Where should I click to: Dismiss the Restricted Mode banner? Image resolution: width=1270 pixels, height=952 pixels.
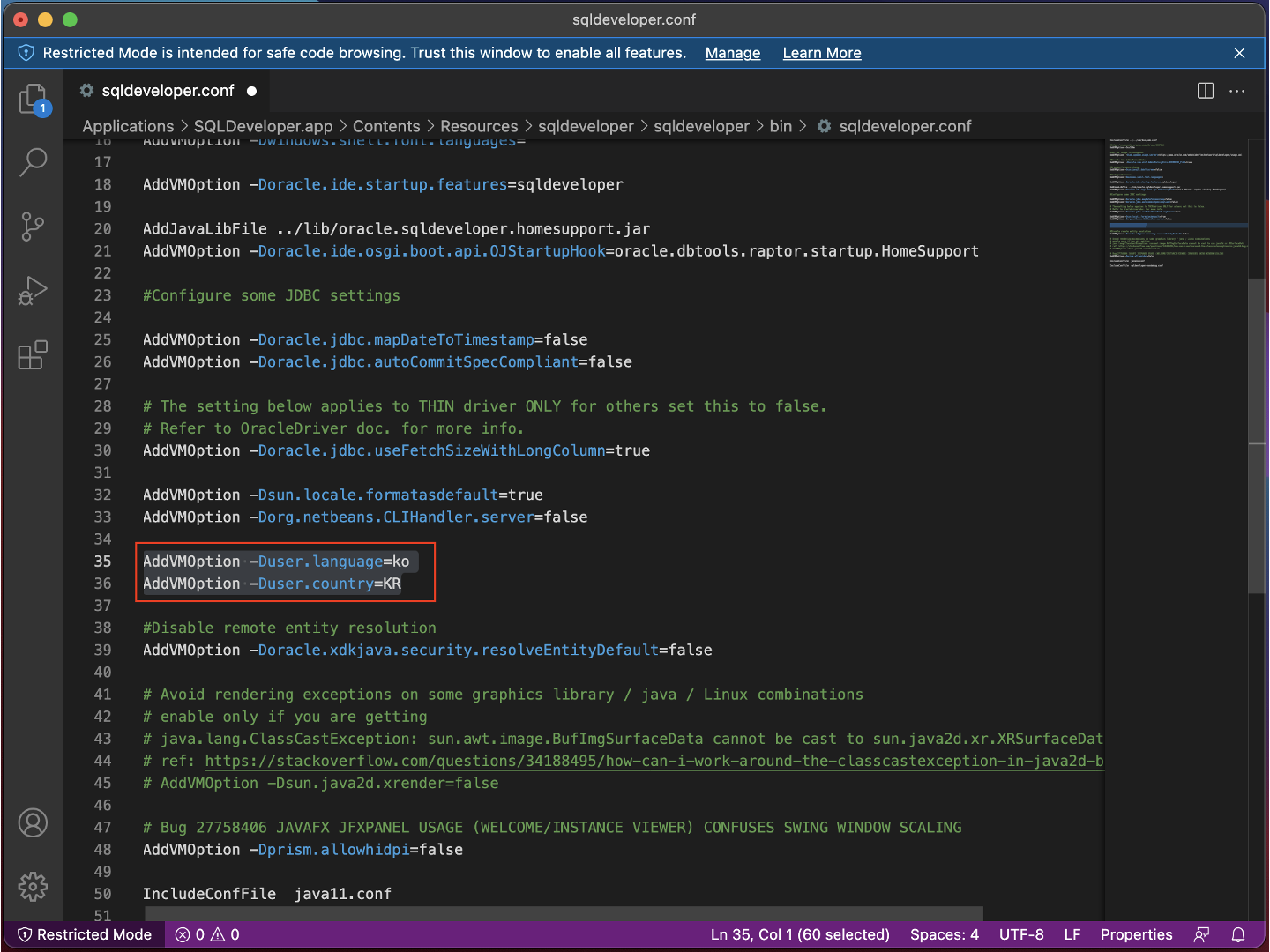[x=1239, y=53]
